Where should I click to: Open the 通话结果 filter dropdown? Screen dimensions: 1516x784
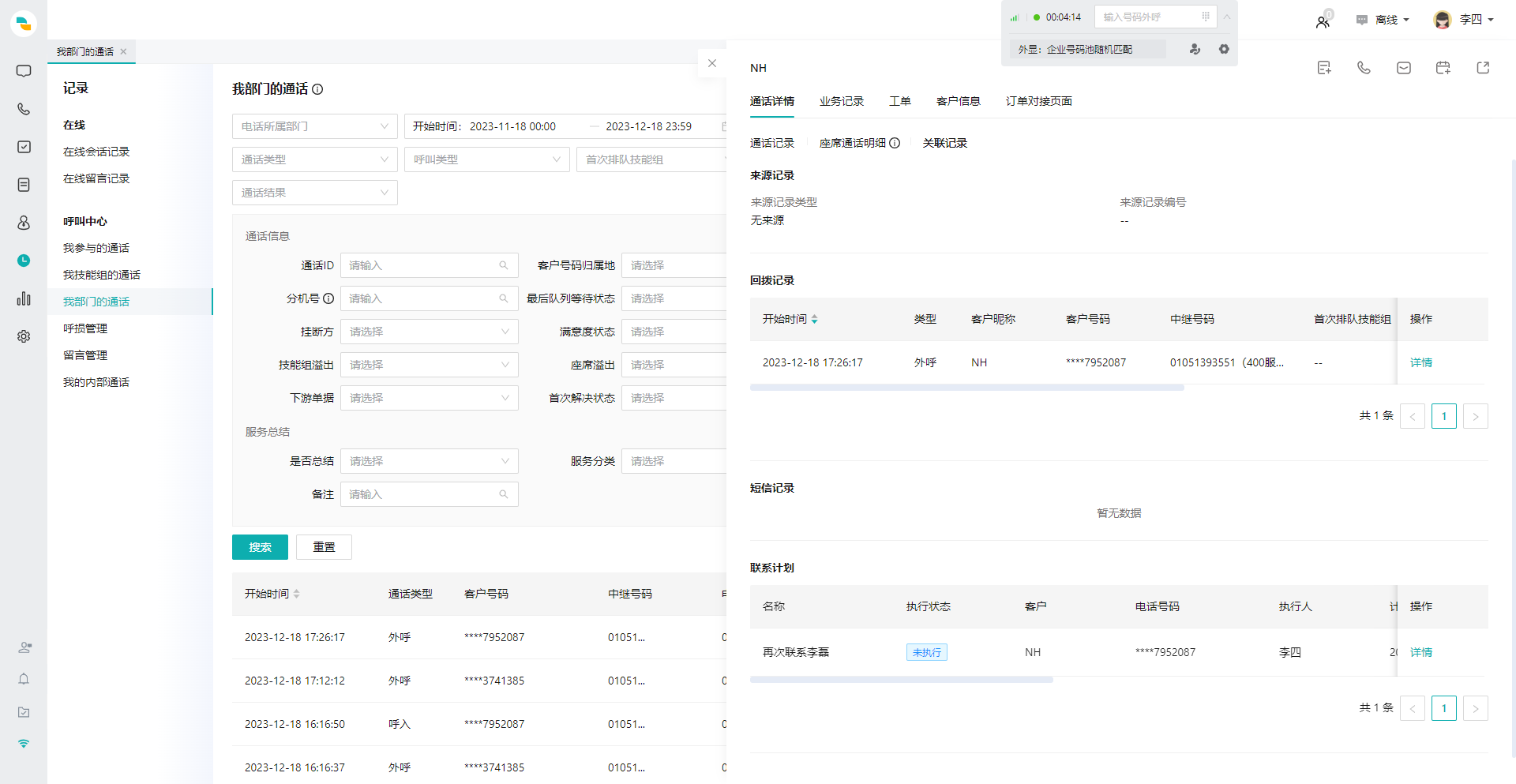[x=315, y=193]
